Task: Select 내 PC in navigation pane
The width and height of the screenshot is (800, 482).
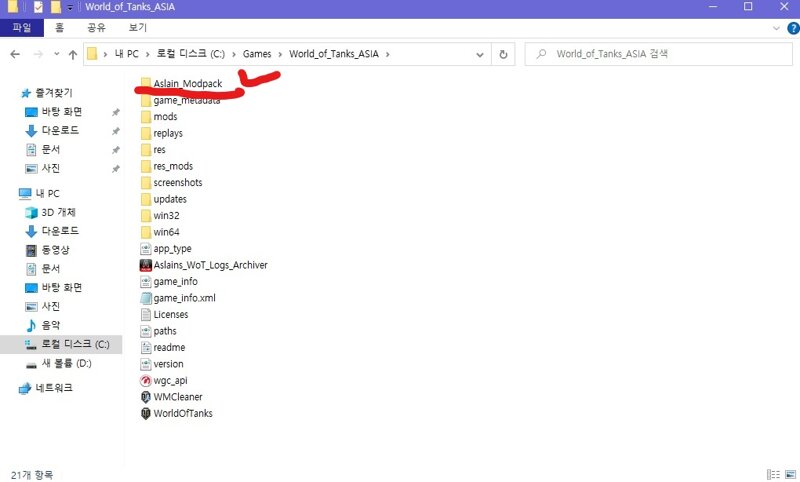Action: (47, 193)
